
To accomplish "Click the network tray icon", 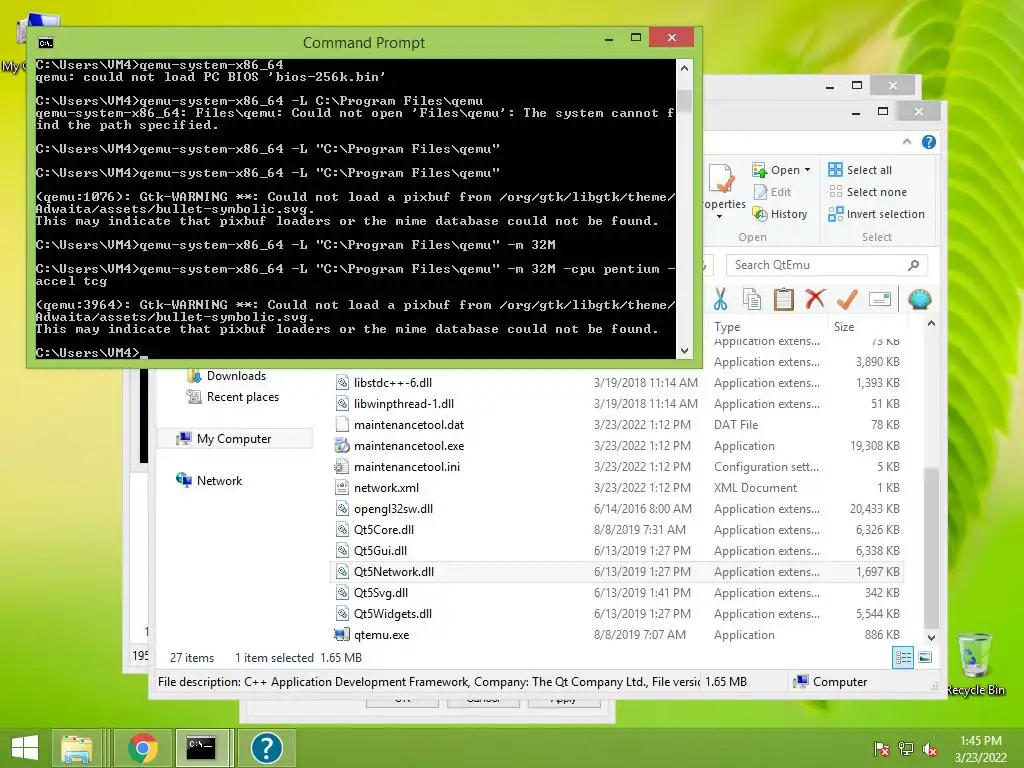I will tap(906, 748).
